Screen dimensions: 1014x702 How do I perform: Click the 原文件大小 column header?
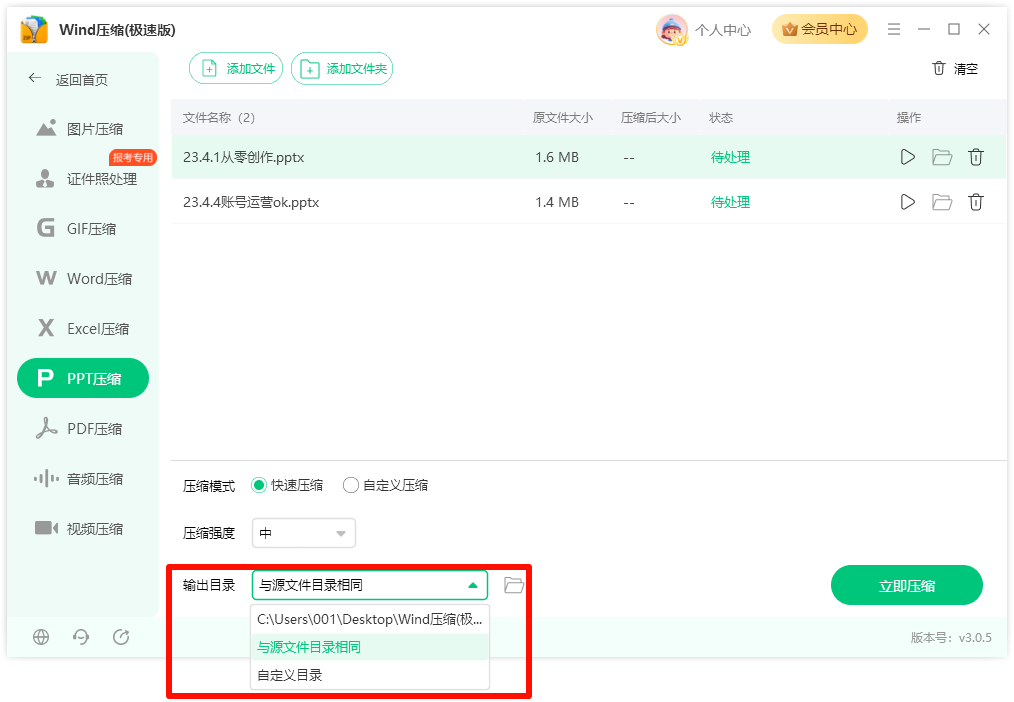tap(563, 118)
